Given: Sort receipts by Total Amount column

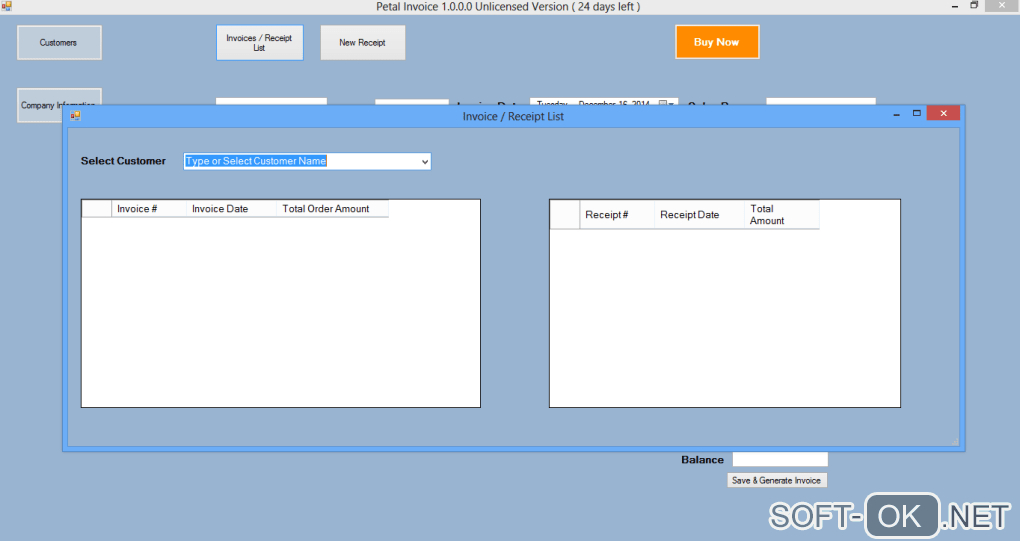Looking at the screenshot, I should 781,215.
